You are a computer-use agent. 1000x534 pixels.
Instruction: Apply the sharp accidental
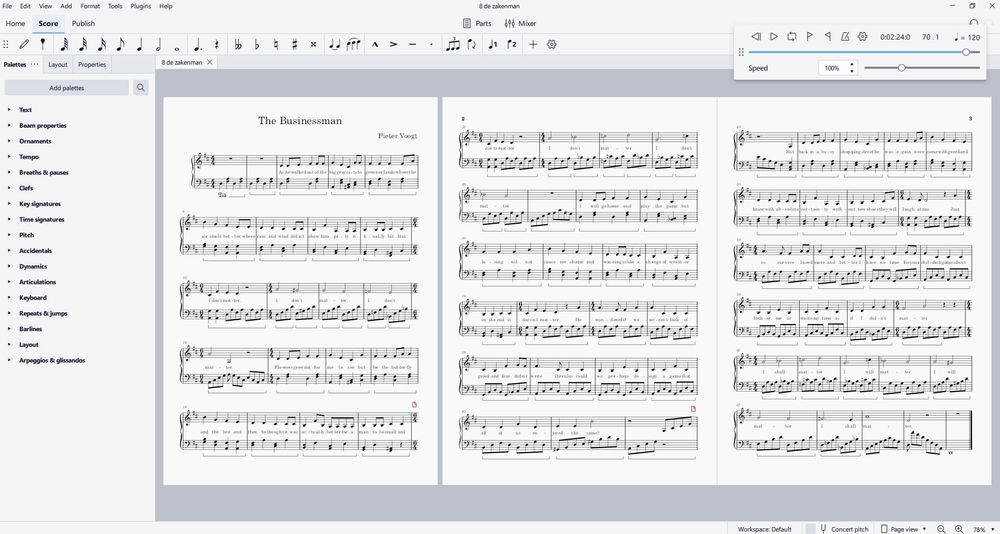(x=295, y=45)
